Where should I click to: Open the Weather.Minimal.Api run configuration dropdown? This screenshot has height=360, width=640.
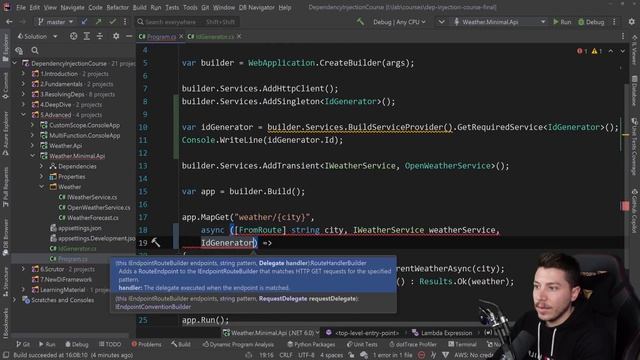click(x=499, y=22)
